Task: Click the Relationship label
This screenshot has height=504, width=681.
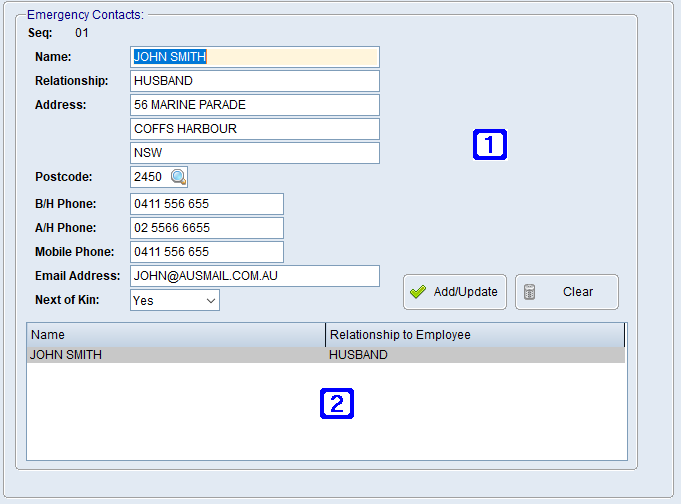Action: pyautogui.click(x=72, y=81)
